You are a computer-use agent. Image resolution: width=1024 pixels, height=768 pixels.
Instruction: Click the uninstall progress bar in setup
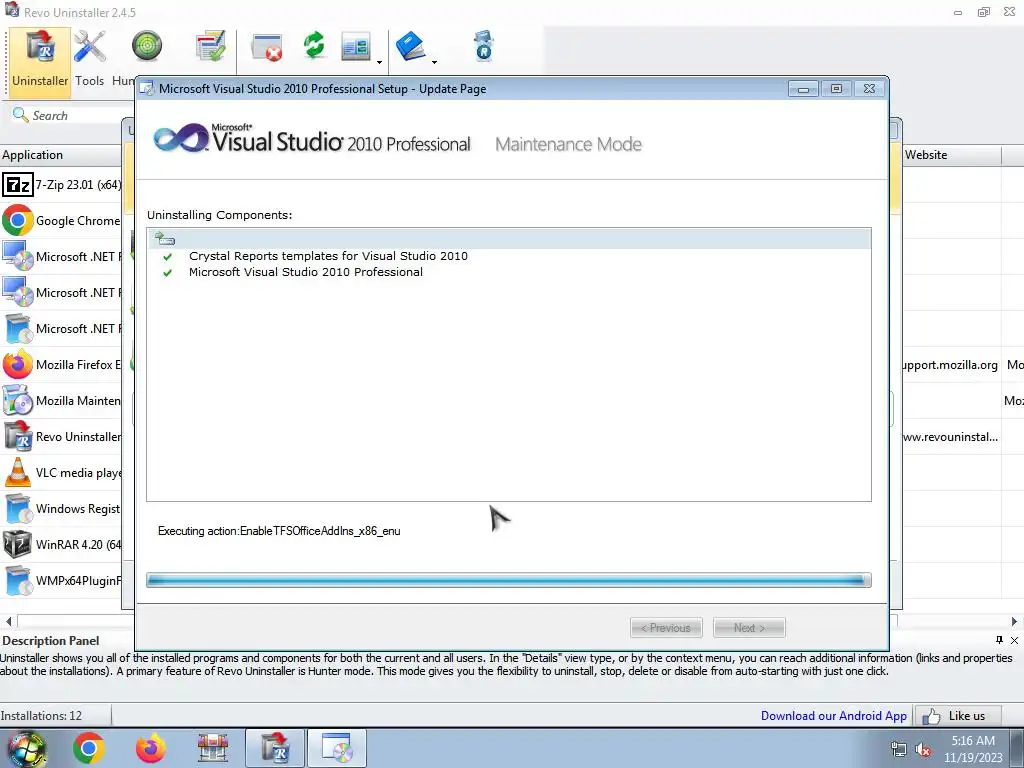[509, 580]
